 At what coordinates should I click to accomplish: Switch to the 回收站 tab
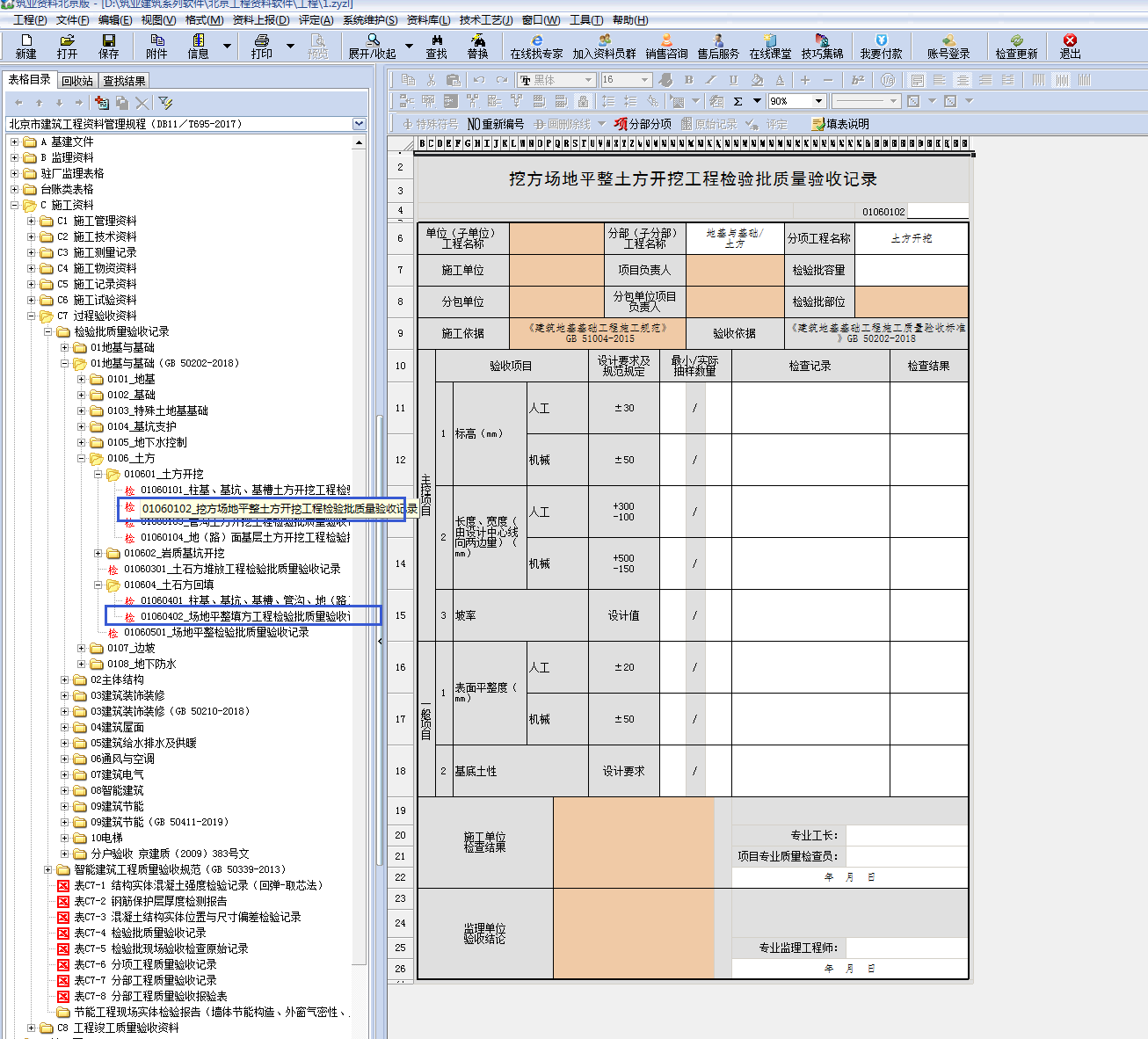[x=77, y=81]
